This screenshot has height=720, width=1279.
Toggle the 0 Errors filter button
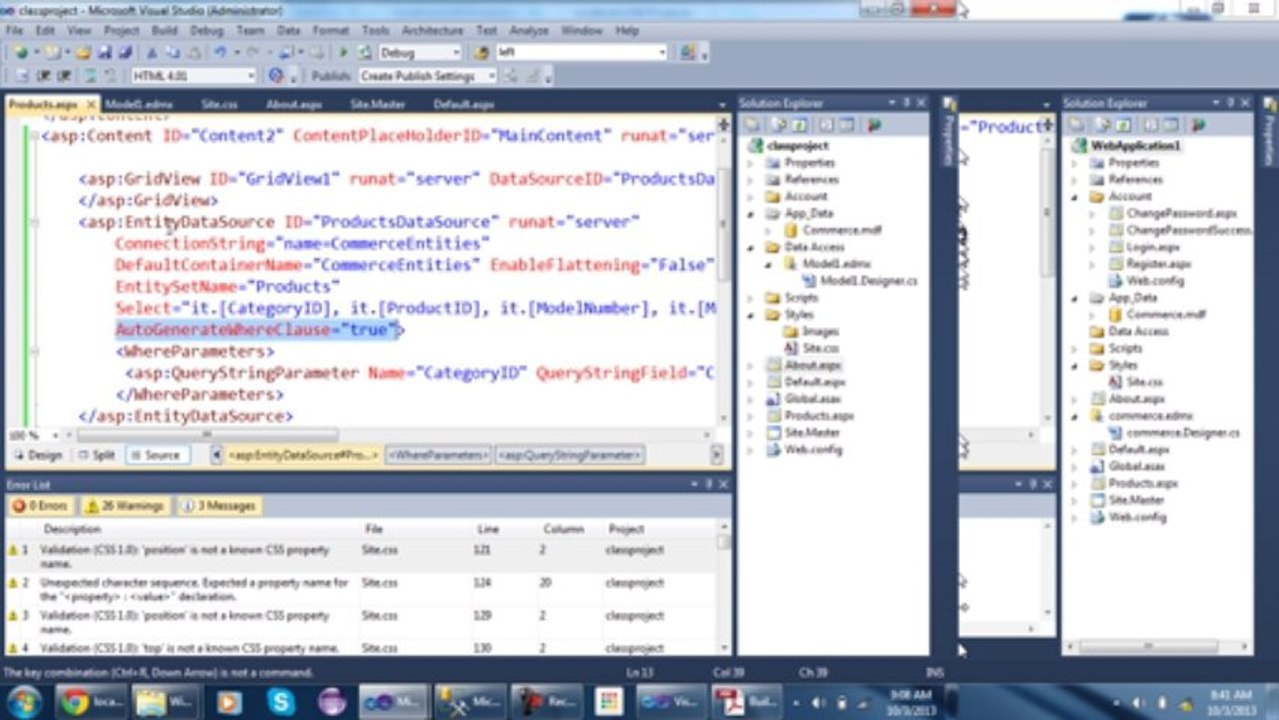point(40,506)
